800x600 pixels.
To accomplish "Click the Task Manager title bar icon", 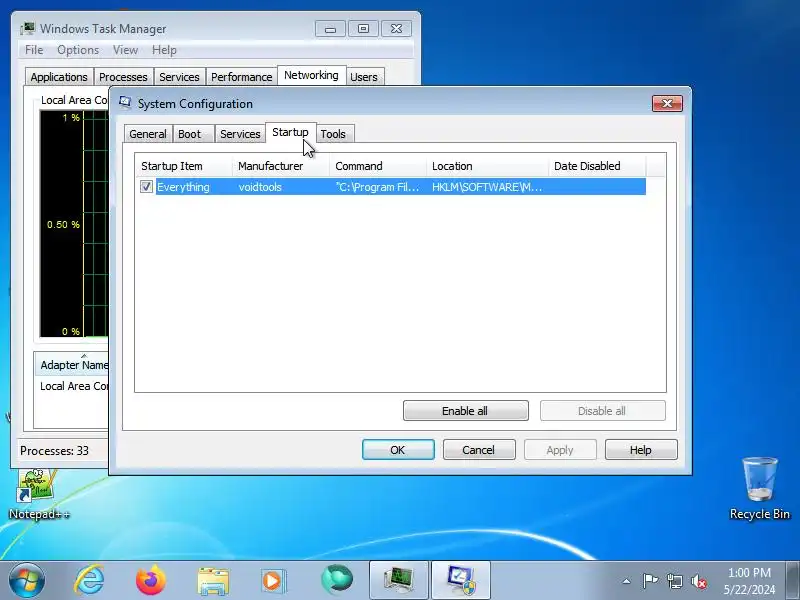I will 28,28.
